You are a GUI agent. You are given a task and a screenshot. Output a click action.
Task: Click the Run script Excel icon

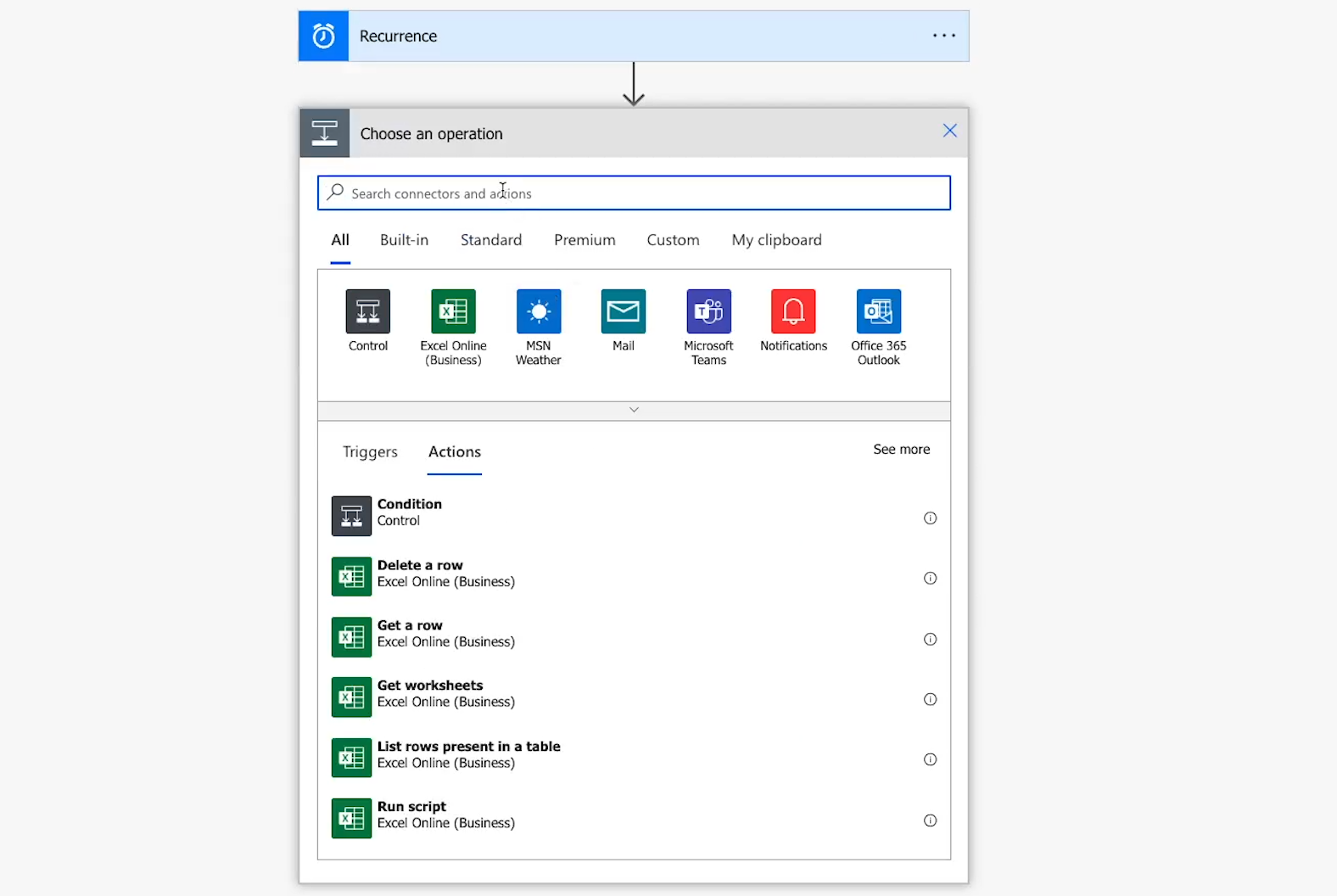pos(351,818)
